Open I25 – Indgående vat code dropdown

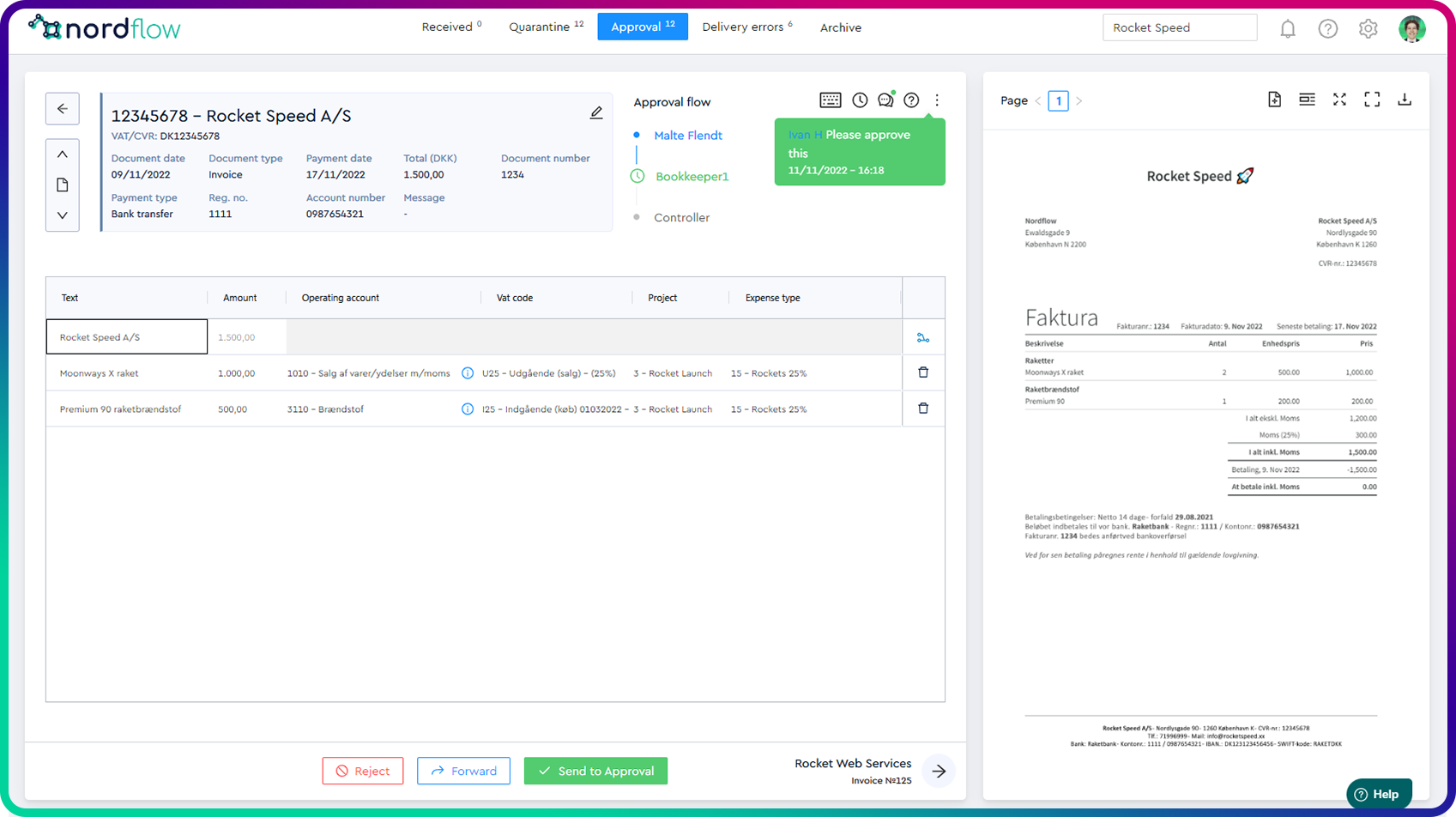point(554,409)
